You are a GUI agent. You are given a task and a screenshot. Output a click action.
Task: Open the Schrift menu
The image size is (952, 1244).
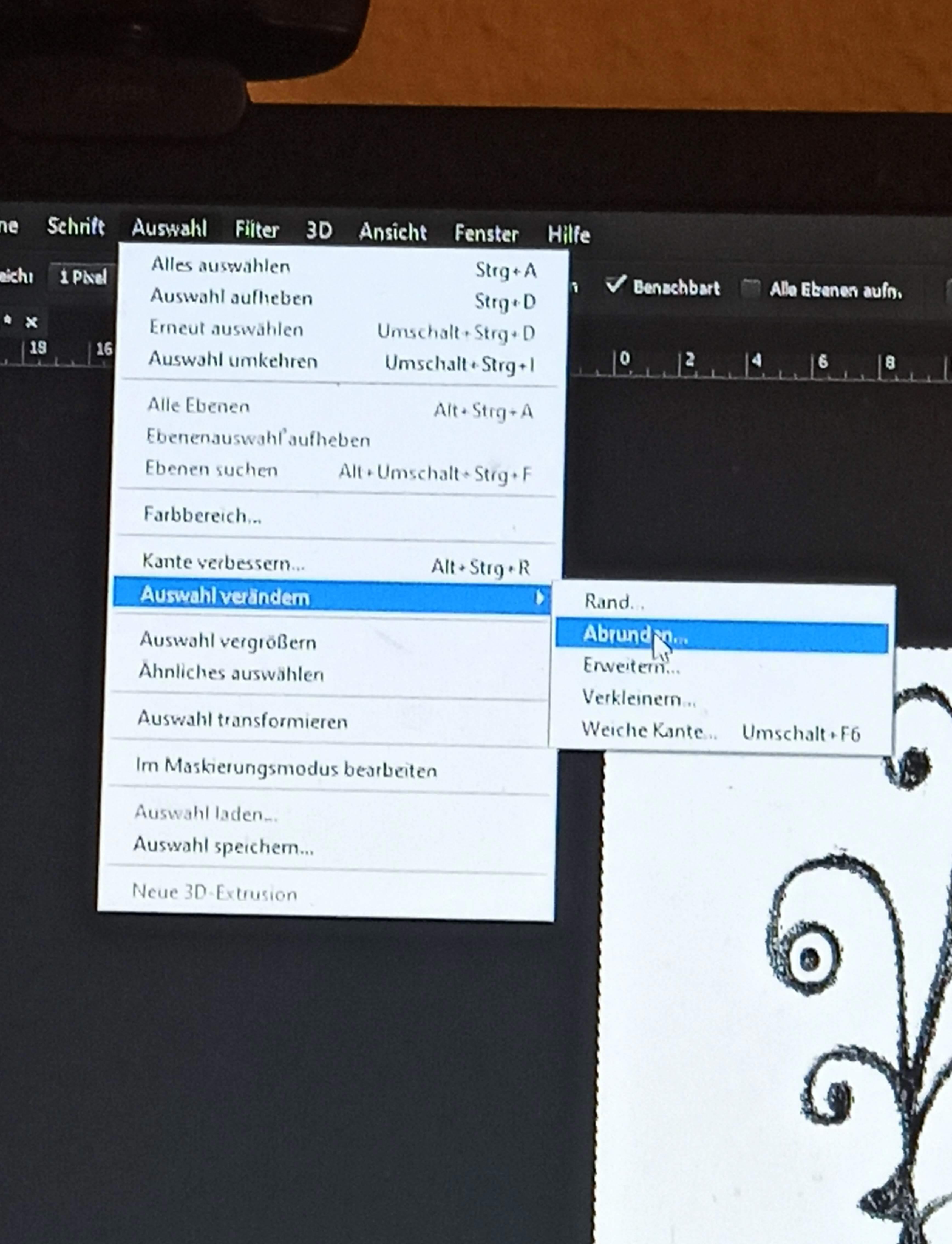[x=75, y=227]
